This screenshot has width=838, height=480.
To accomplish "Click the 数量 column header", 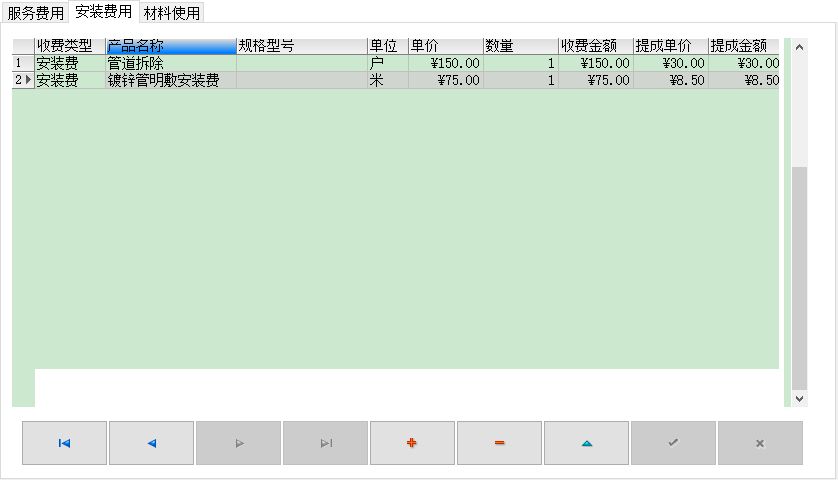I will pos(521,46).
